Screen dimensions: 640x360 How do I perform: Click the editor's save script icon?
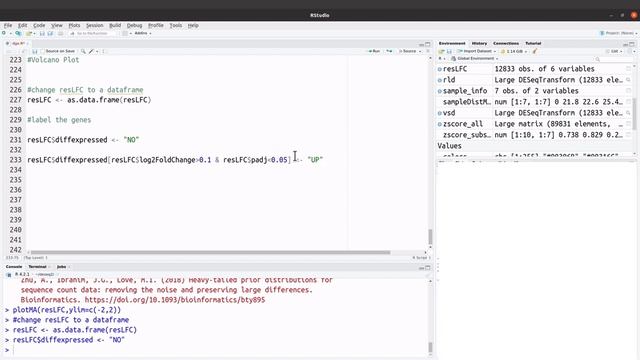pyautogui.click(x=35, y=51)
